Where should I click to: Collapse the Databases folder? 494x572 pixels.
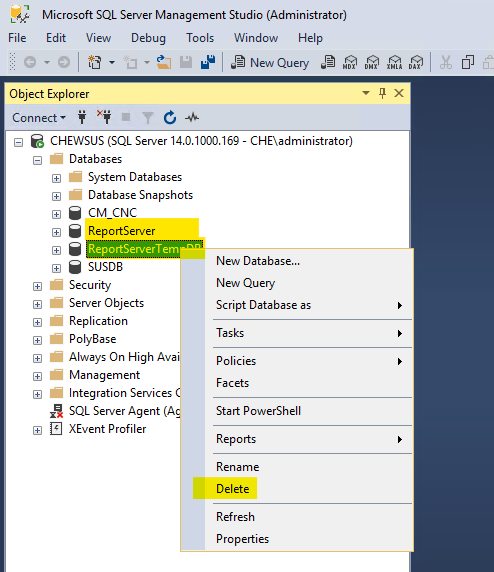point(37,160)
